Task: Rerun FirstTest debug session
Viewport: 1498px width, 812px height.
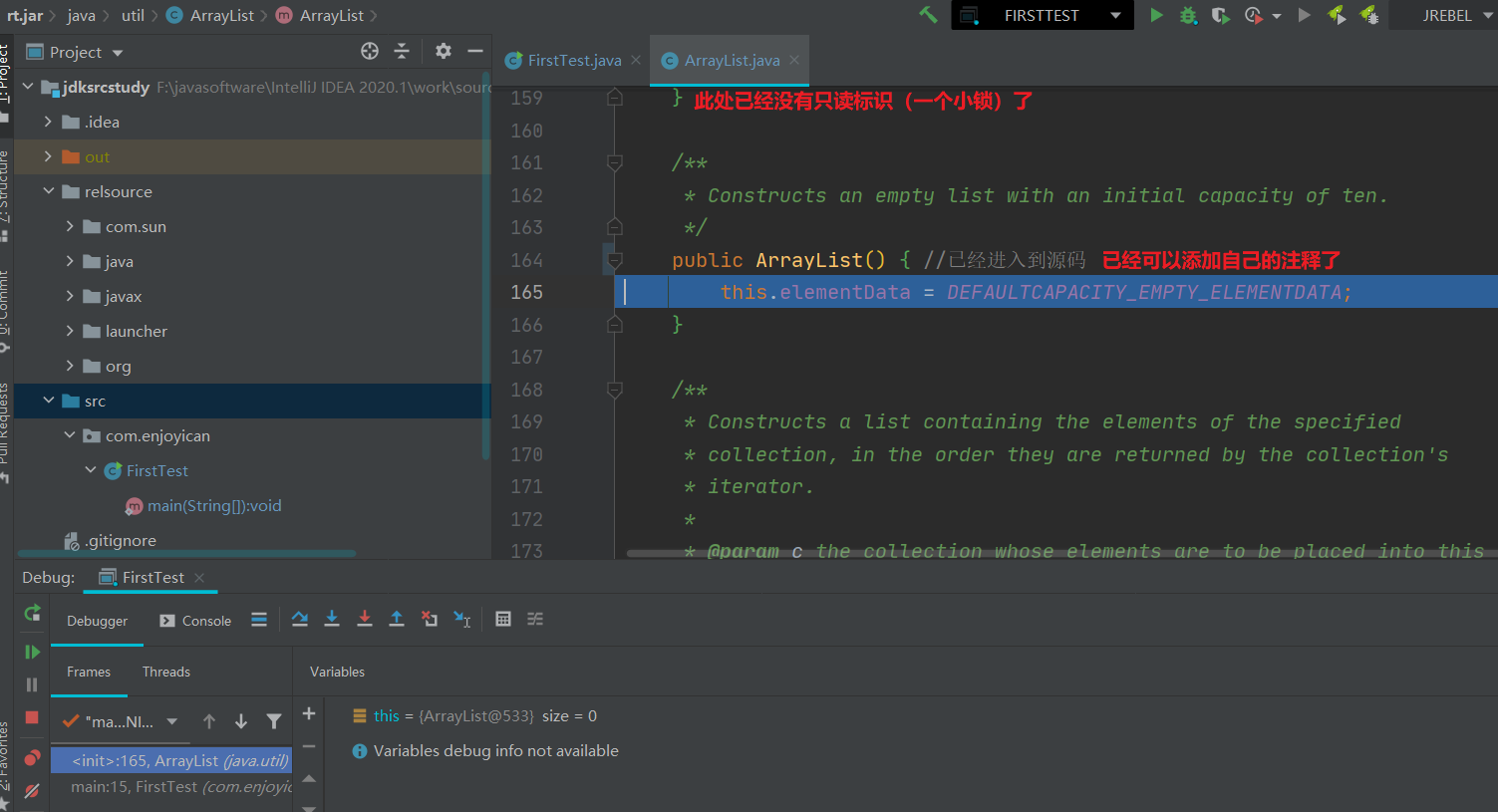Action: [x=32, y=613]
